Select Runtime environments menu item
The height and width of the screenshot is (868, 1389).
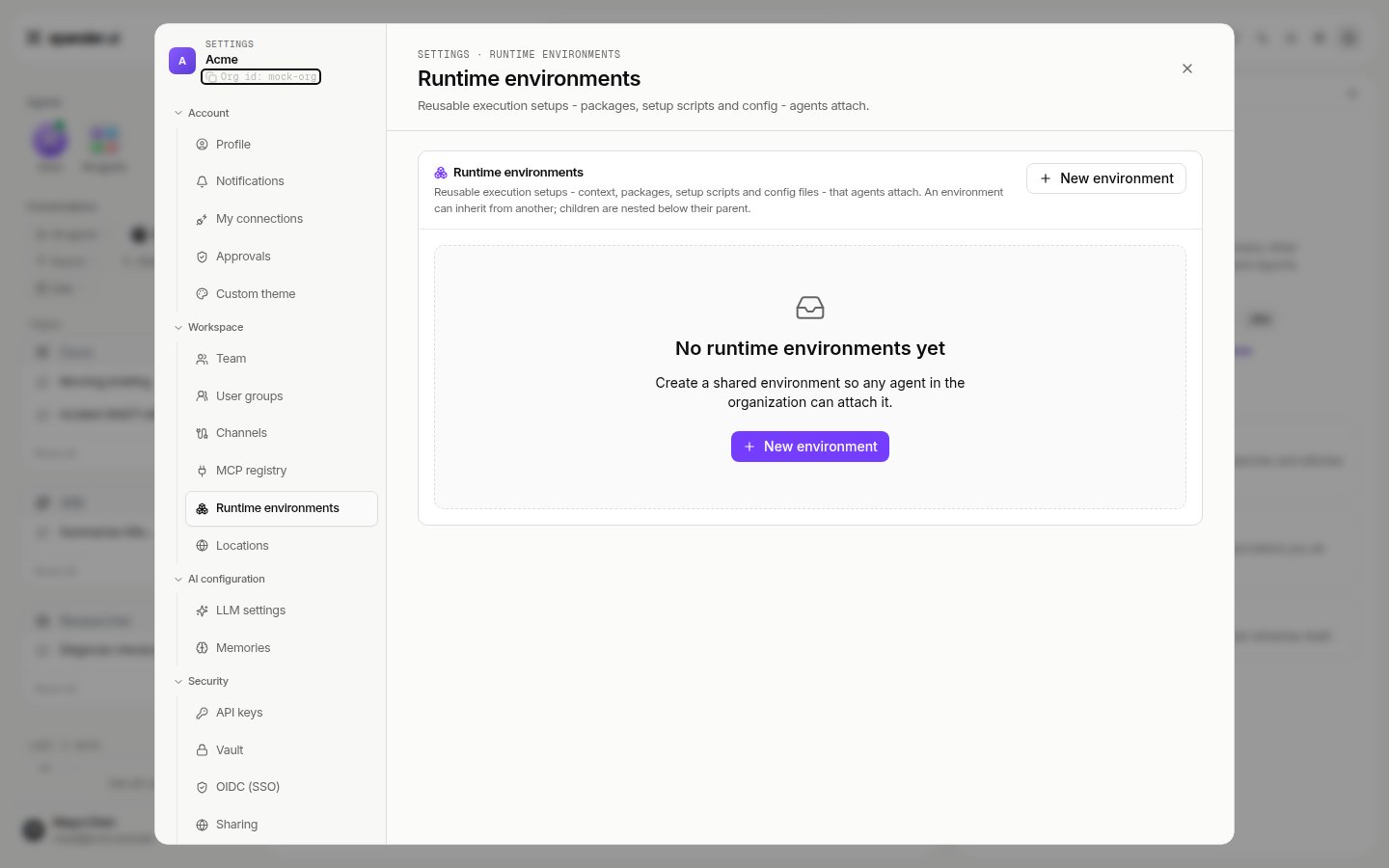point(282,508)
